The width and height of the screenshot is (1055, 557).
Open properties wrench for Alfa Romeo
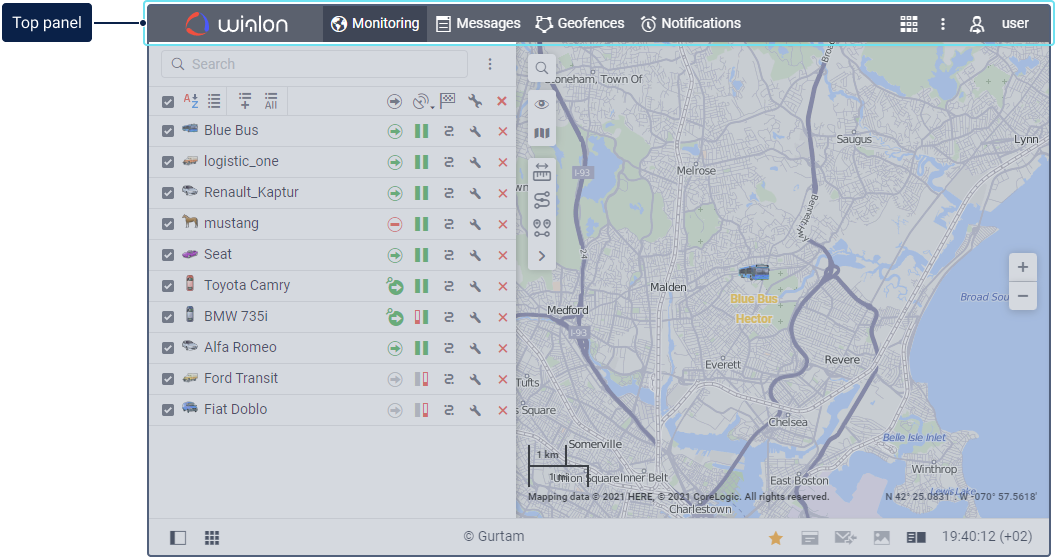click(x=475, y=348)
